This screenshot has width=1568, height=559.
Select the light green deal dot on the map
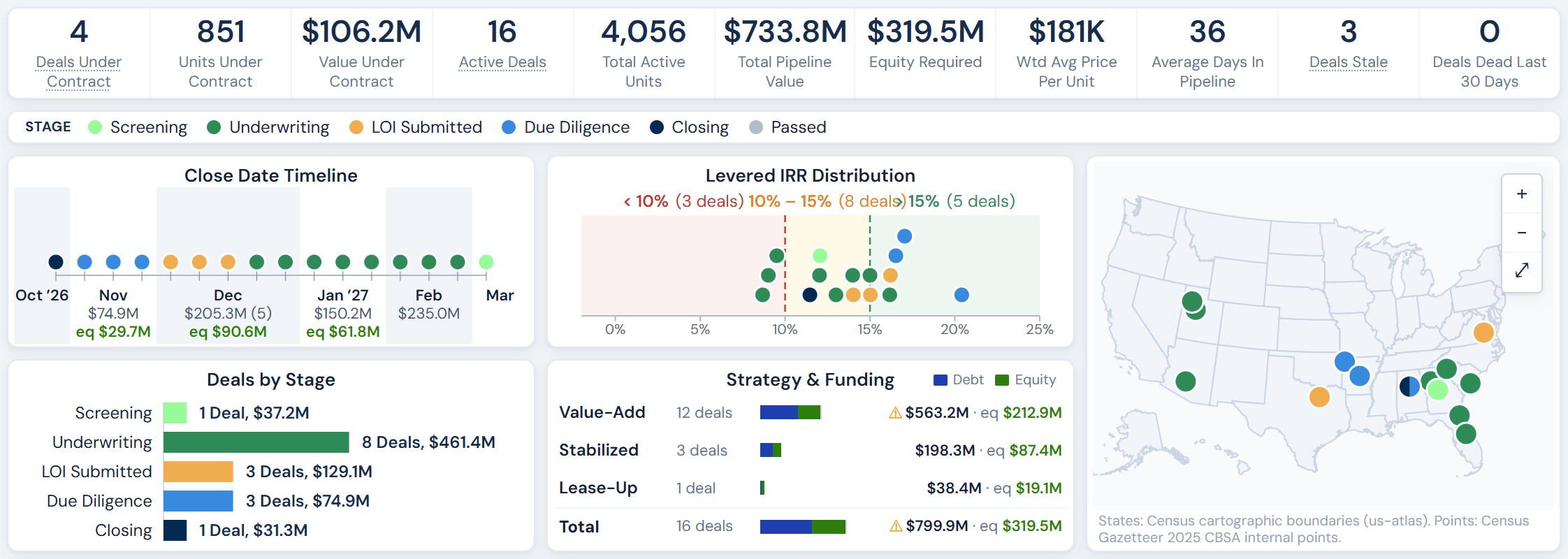tap(1437, 390)
